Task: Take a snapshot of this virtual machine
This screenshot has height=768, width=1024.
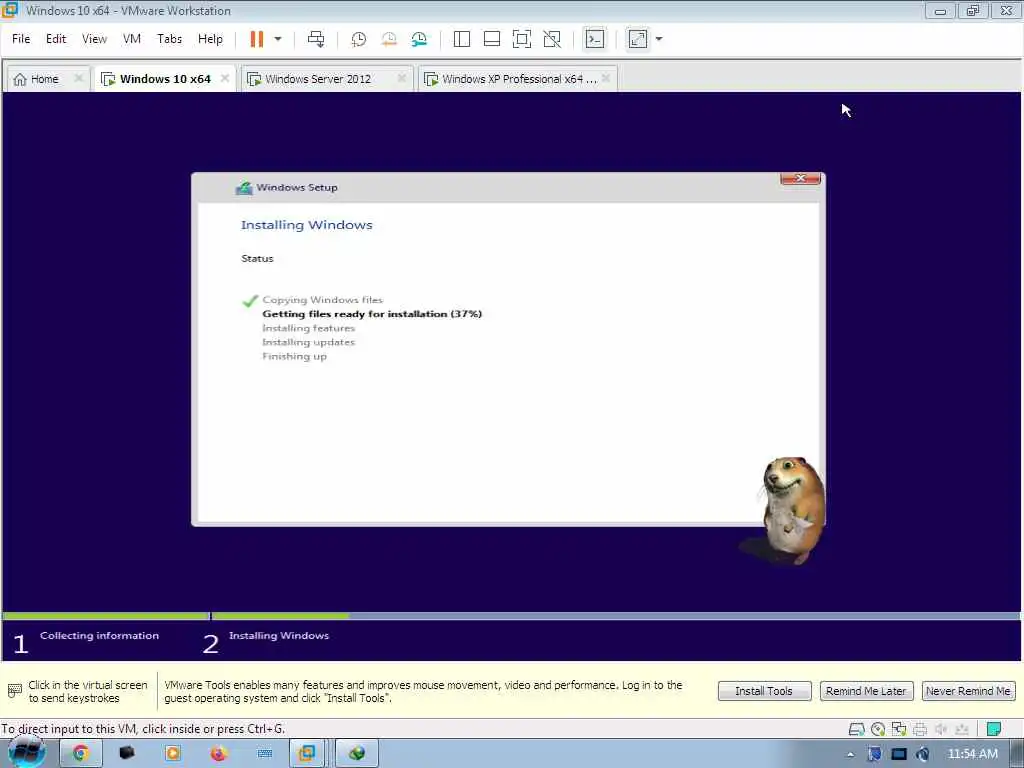Action: click(359, 39)
